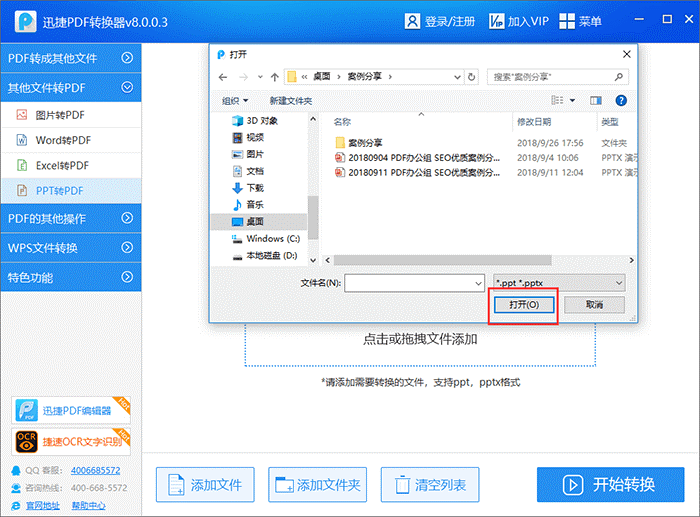Select Word转PDF in sidebar
Screen dimensions: 700x517
tap(71, 140)
